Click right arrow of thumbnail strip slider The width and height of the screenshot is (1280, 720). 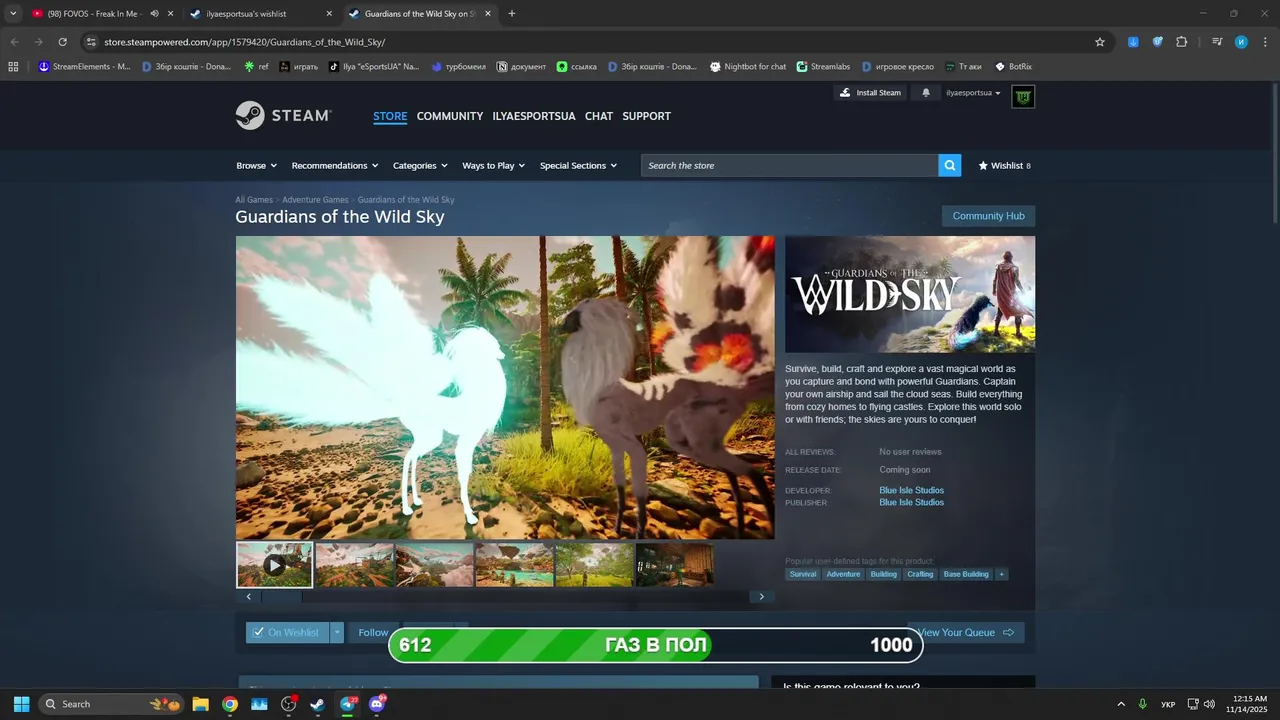(761, 597)
